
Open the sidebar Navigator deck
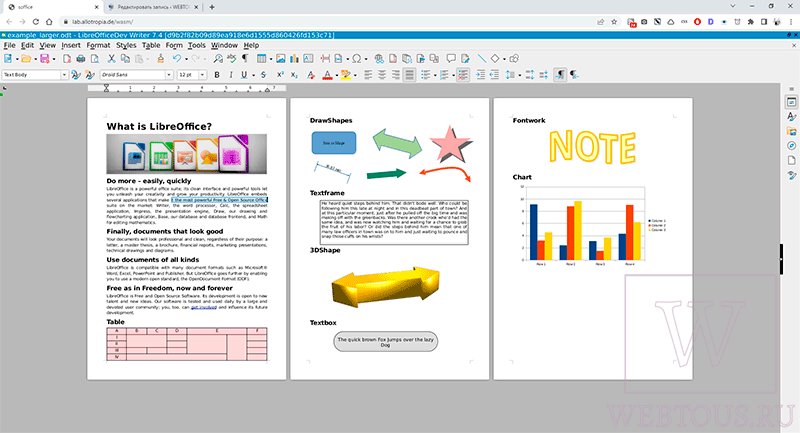(791, 146)
